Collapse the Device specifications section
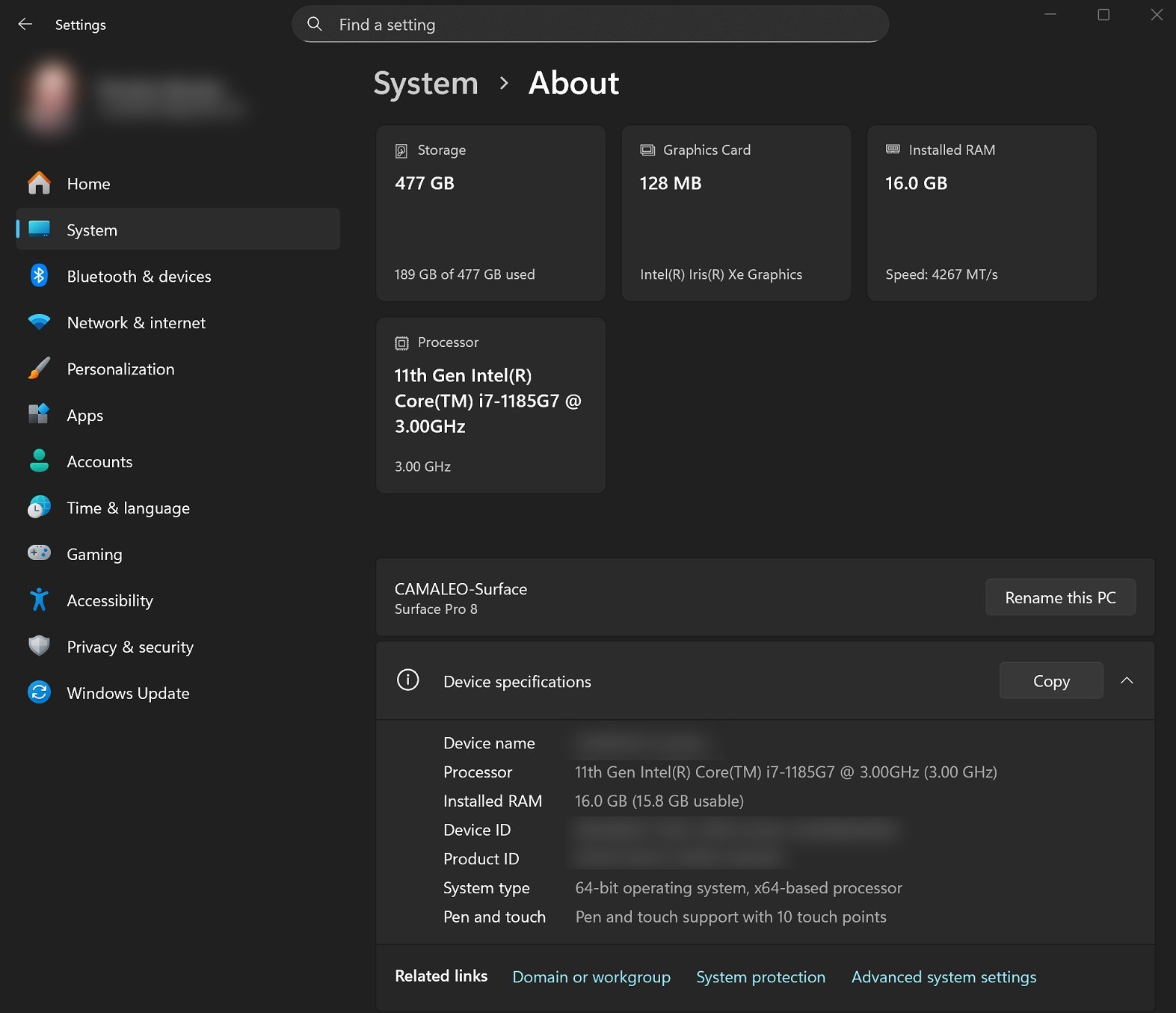1176x1013 pixels. coord(1127,680)
